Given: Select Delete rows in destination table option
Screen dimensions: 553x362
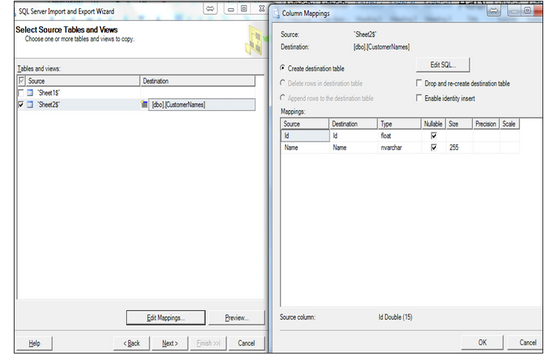Looking at the screenshot, I should coord(282,83).
